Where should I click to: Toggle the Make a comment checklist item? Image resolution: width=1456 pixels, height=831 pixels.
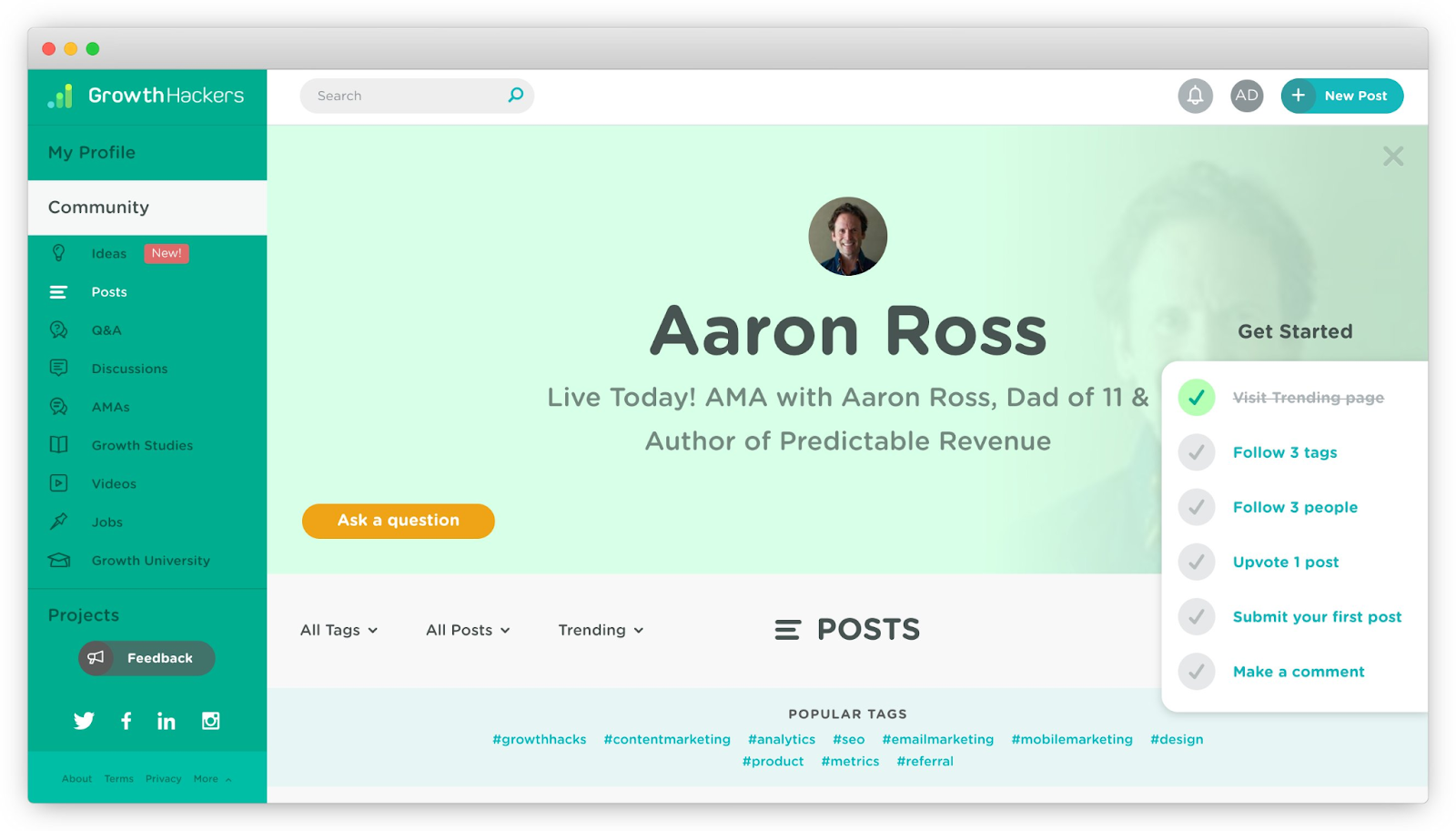tap(1196, 671)
